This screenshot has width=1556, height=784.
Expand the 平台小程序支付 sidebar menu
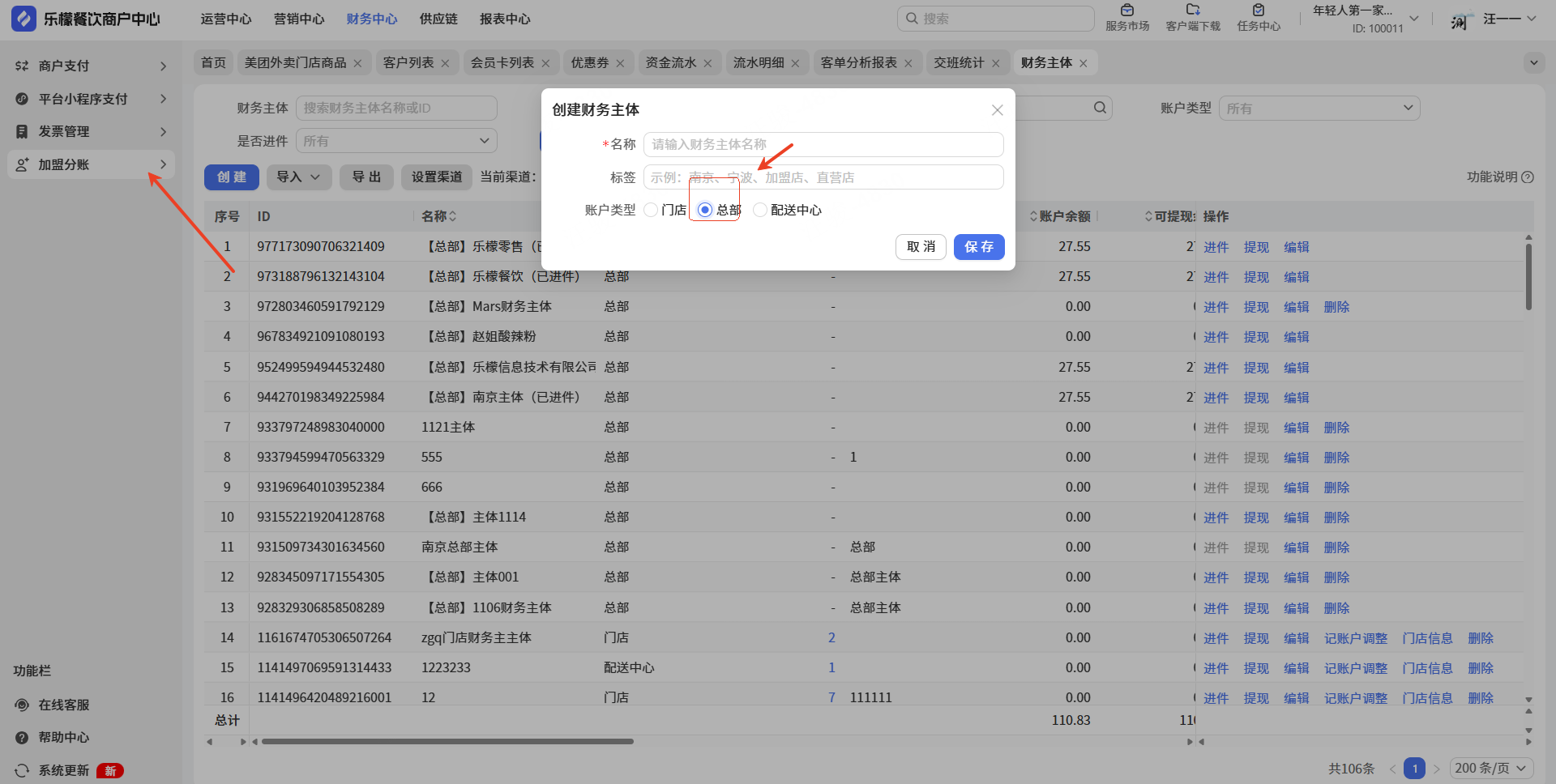(x=163, y=99)
